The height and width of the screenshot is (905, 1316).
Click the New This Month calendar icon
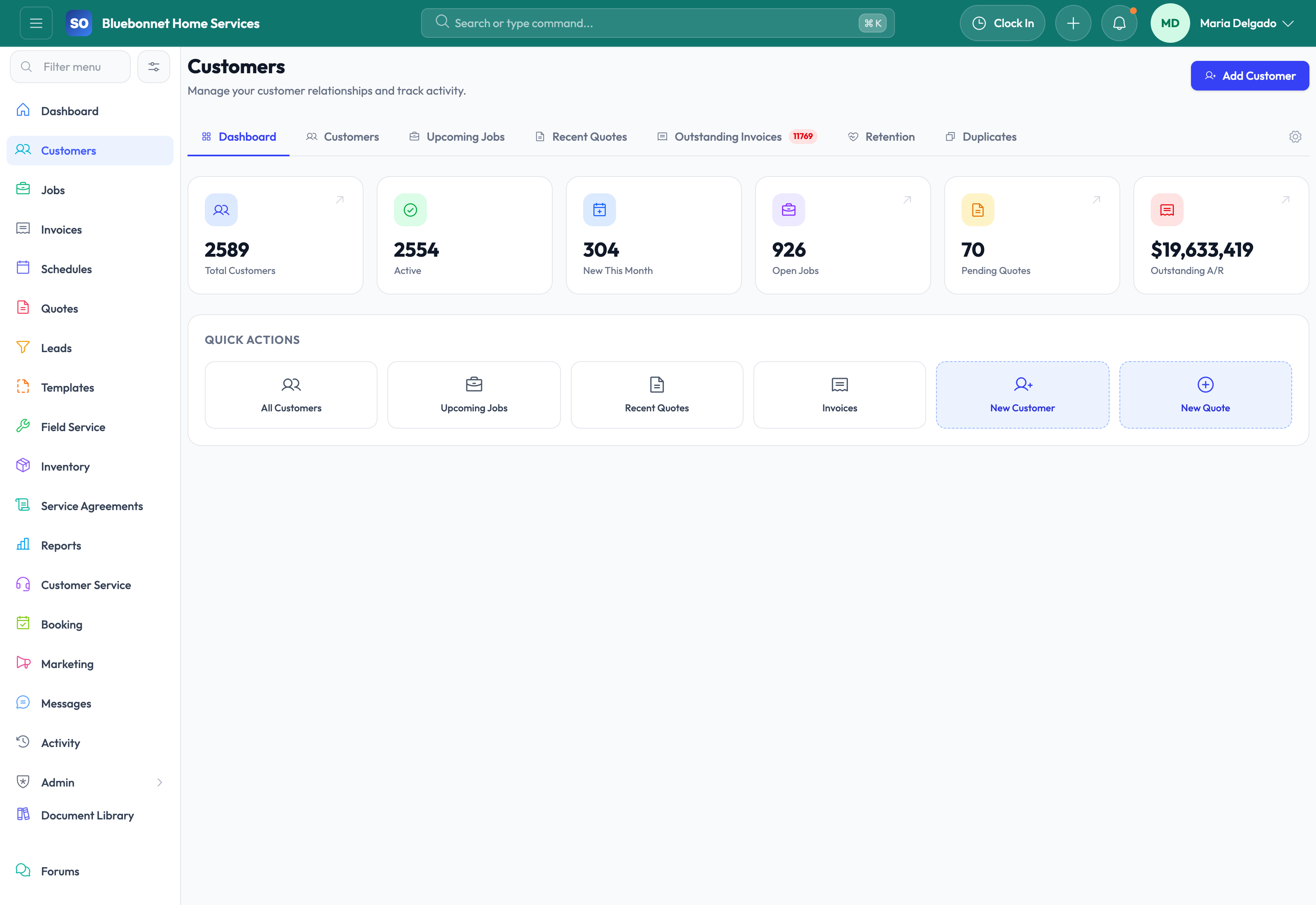coord(600,210)
